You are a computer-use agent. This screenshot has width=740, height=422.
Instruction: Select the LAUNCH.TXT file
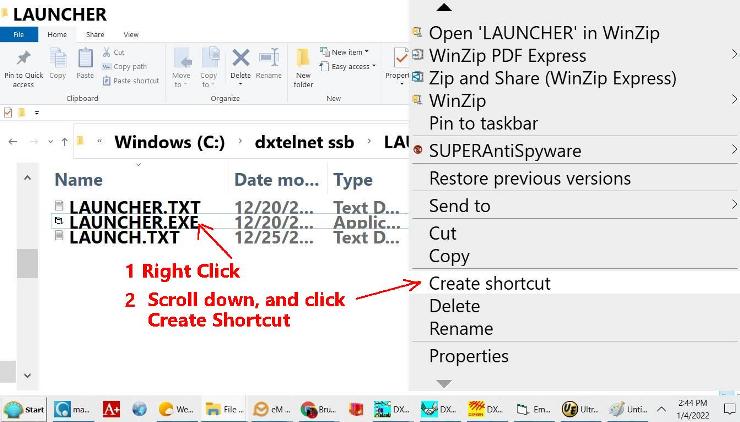click(x=125, y=237)
